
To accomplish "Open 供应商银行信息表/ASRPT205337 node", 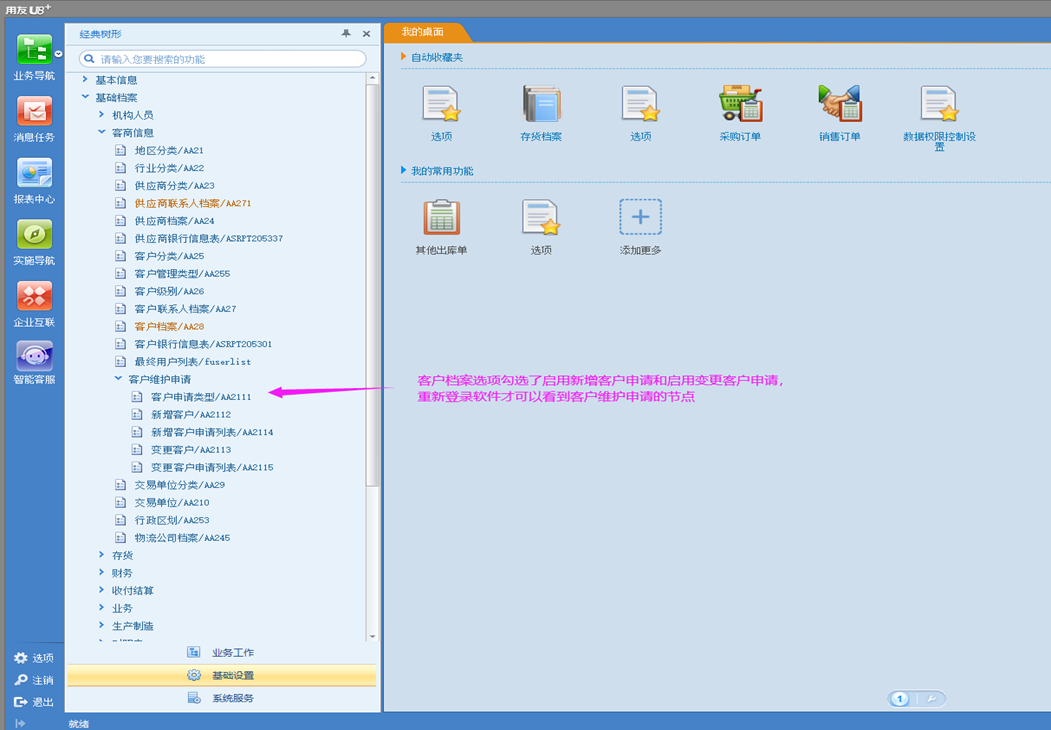I will tap(208, 238).
